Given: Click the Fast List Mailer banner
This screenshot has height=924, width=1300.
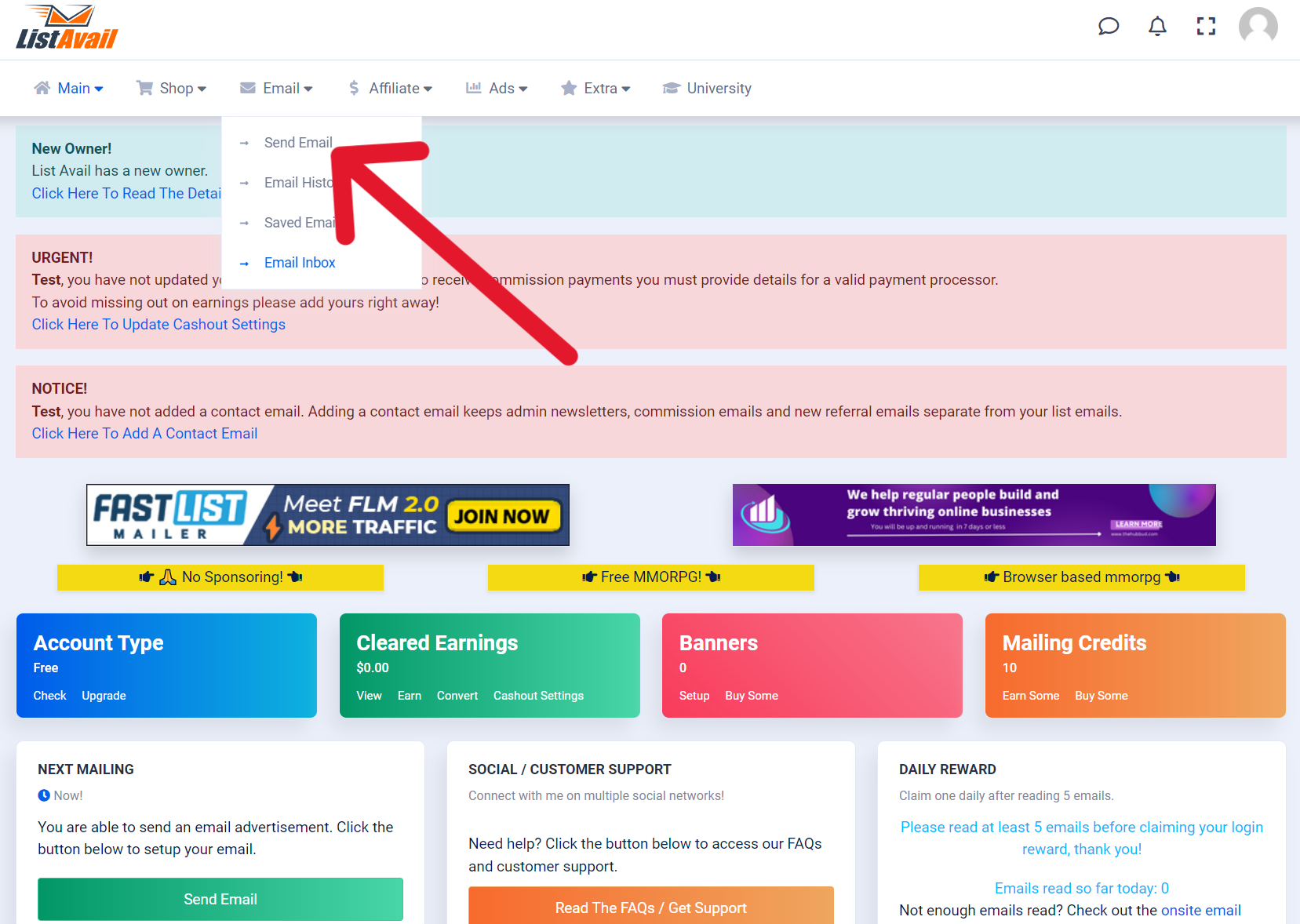Looking at the screenshot, I should [328, 515].
